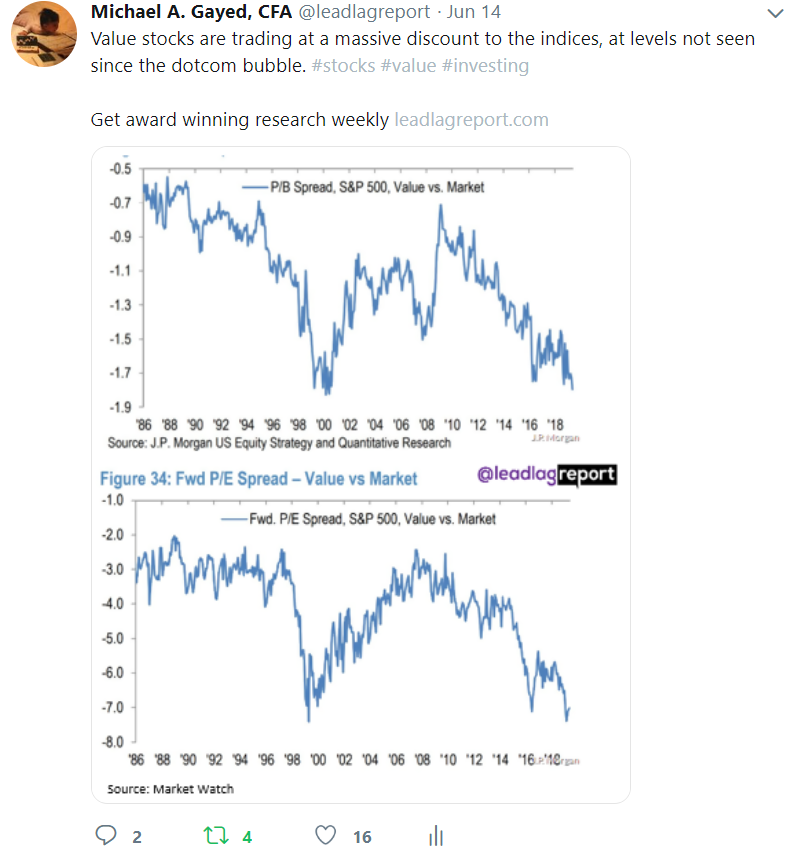Retweet this tweet using the arrows icon

point(215,836)
